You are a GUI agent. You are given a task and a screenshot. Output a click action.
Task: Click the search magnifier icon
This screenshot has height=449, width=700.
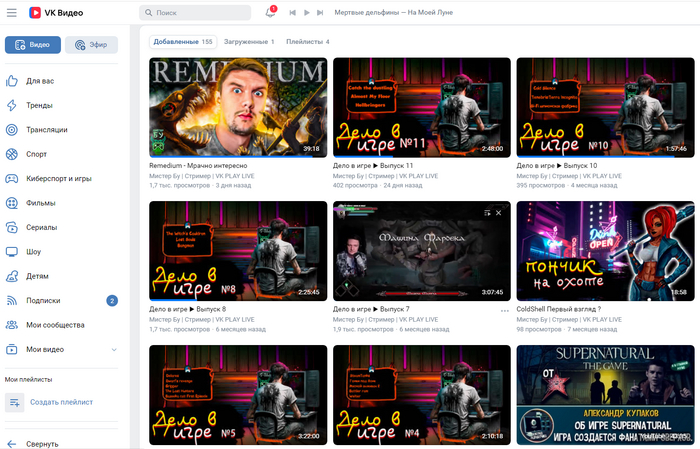(x=149, y=13)
